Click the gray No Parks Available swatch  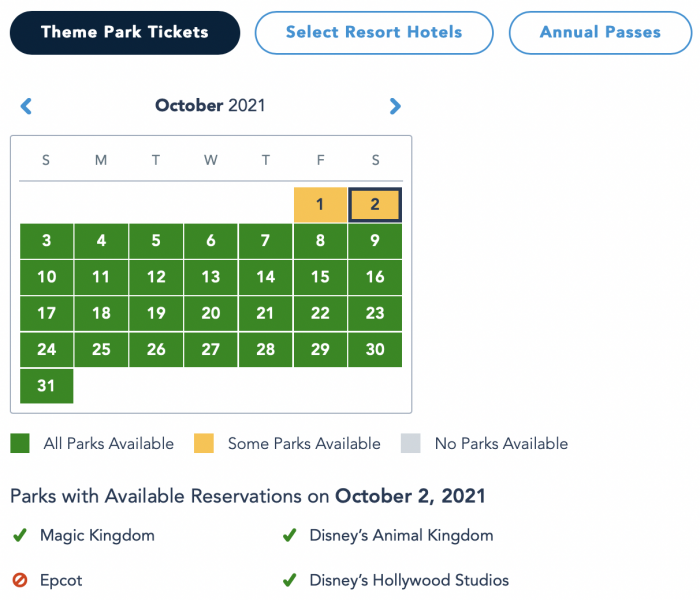(x=411, y=443)
